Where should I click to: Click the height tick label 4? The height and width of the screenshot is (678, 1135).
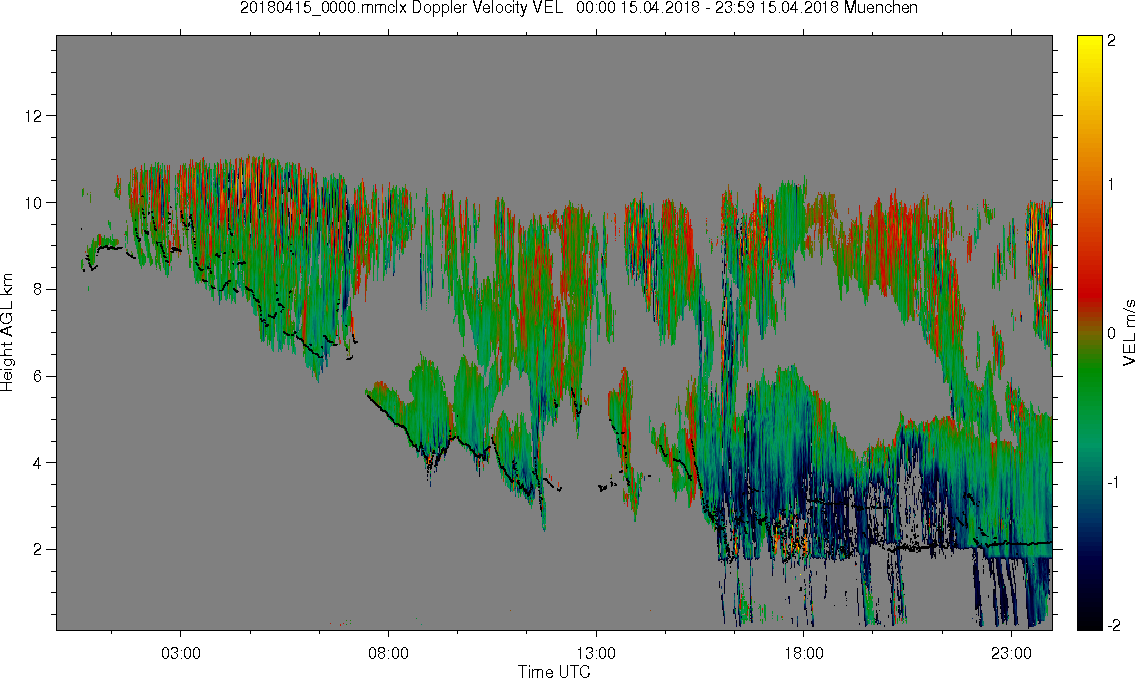coord(38,463)
